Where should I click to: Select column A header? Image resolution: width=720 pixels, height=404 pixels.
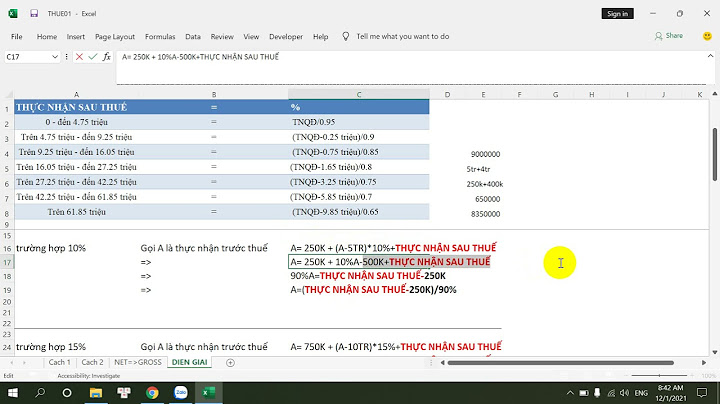[76, 95]
